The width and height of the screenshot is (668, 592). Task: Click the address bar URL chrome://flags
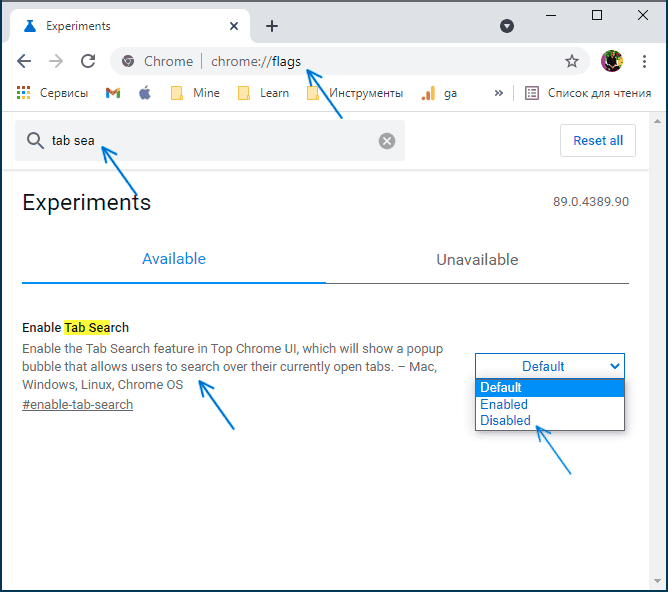256,61
